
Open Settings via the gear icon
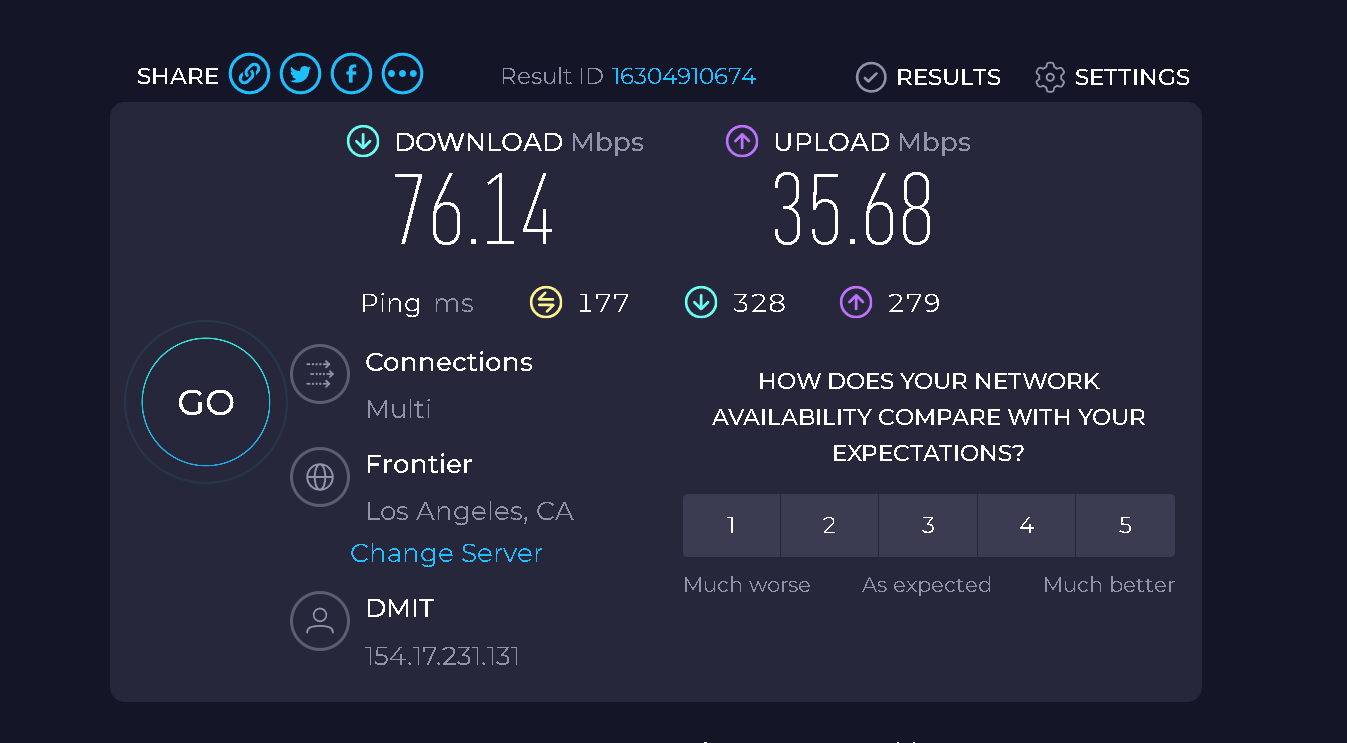(1050, 77)
